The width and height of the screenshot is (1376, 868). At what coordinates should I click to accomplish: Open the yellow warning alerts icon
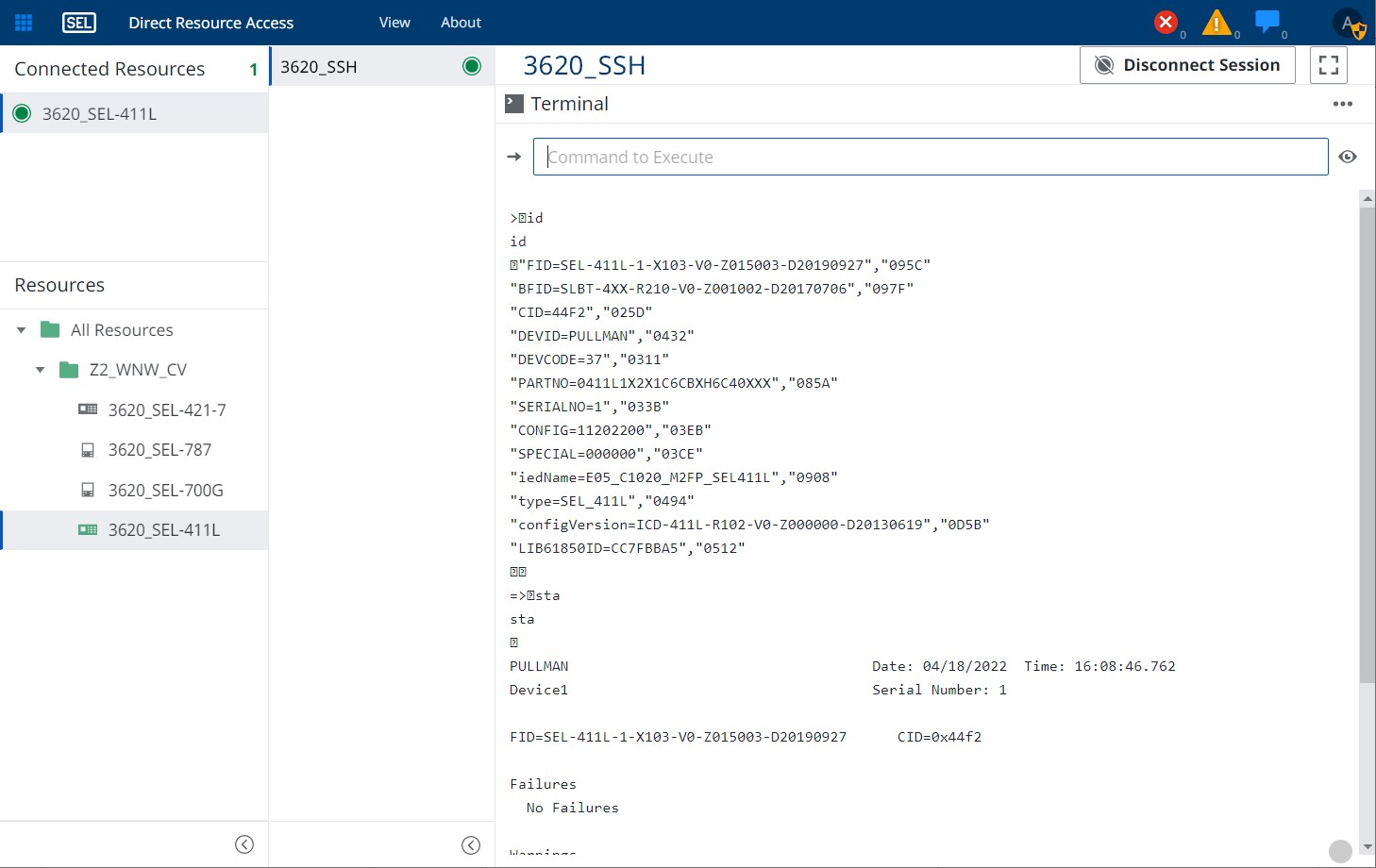[x=1217, y=22]
